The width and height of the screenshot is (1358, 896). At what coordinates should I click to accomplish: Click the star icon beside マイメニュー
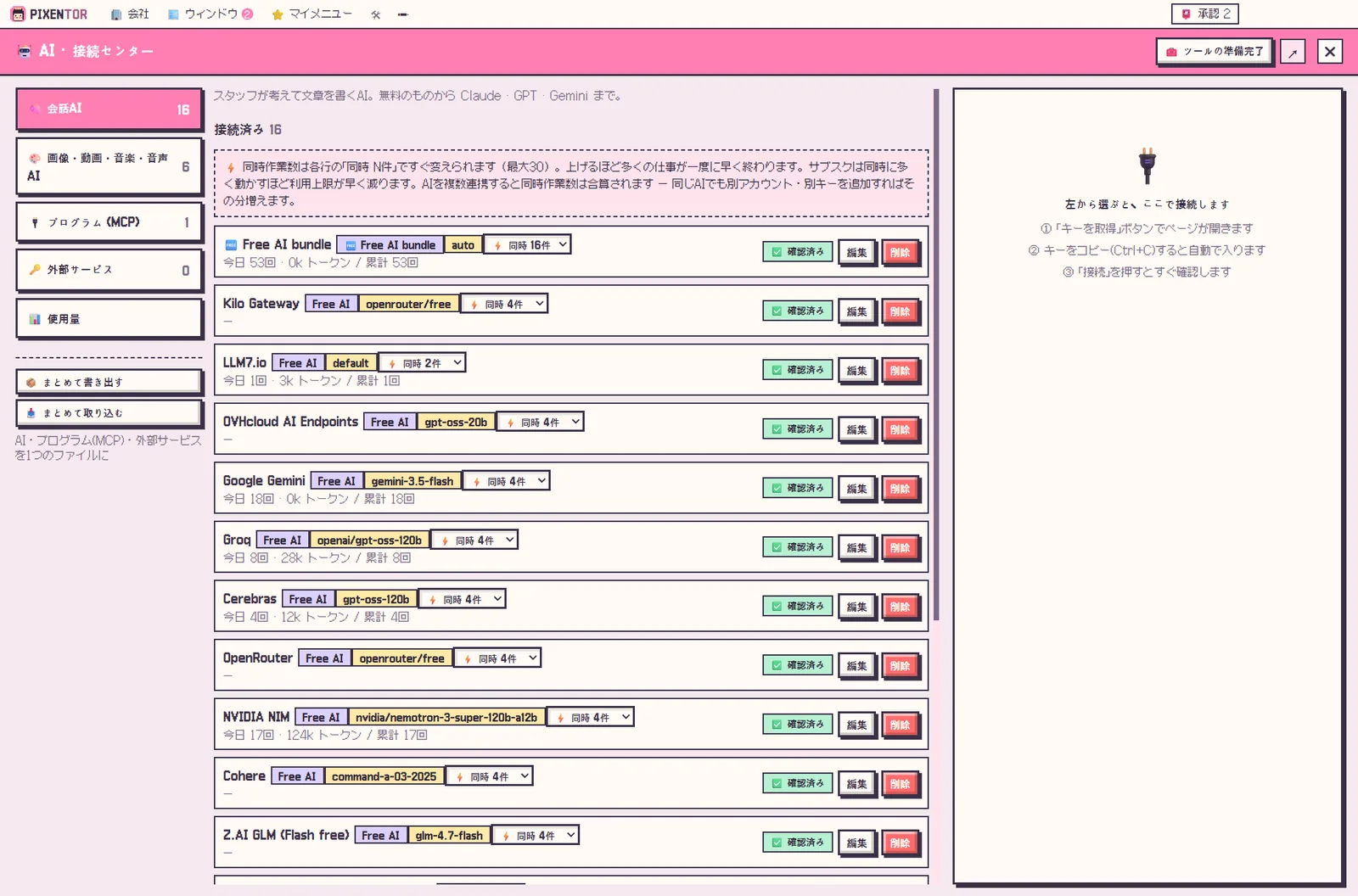277,14
